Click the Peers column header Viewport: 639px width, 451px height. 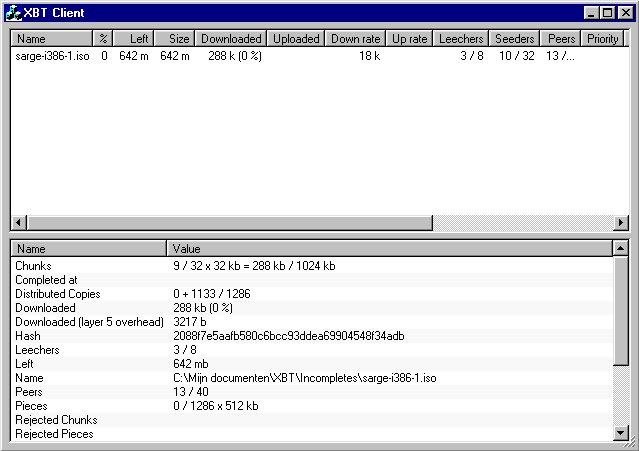click(561, 39)
